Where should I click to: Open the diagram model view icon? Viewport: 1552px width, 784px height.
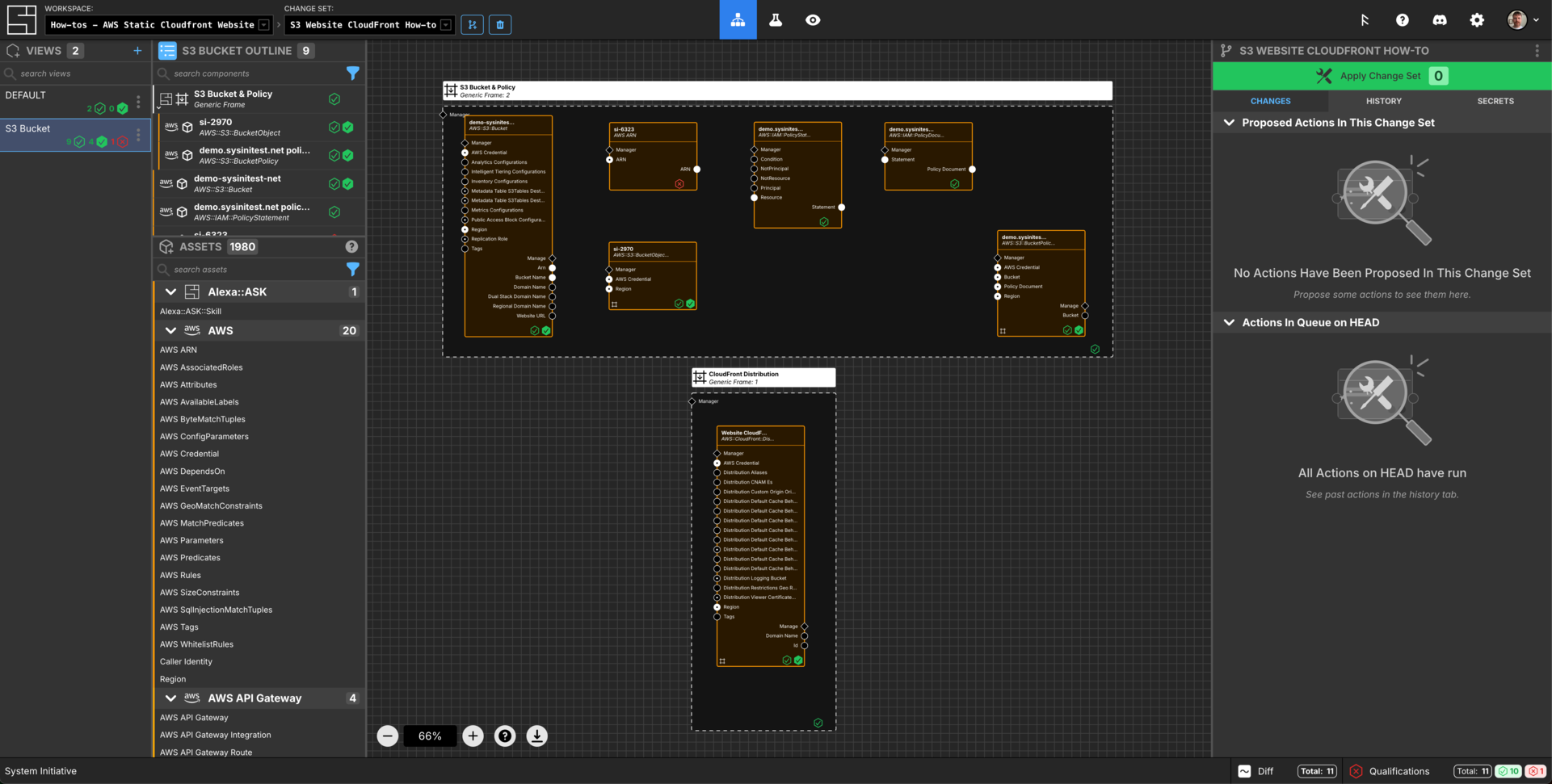(x=738, y=20)
